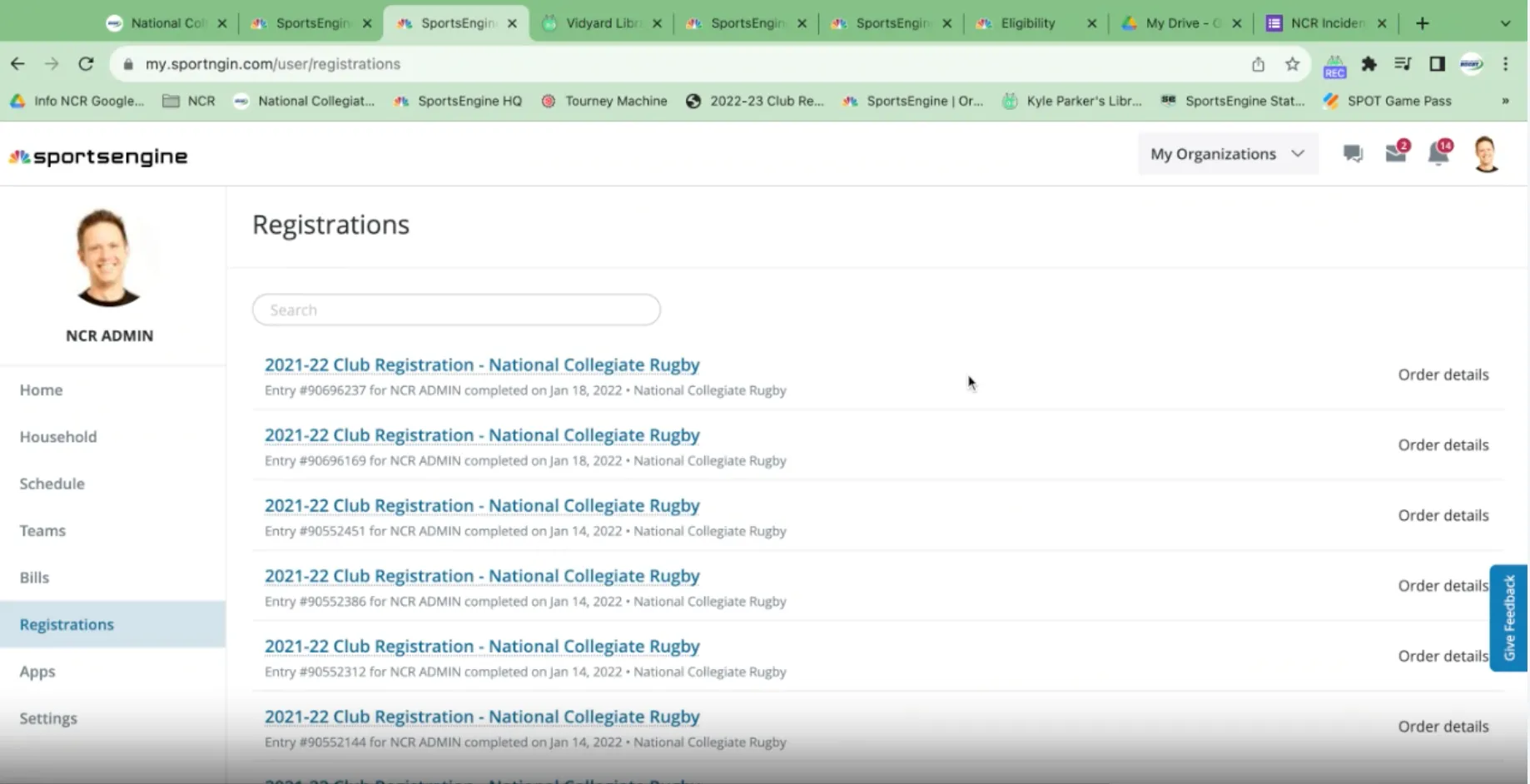1530x784 pixels.
Task: Open the Info NCR Google bookmark
Action: 77,101
